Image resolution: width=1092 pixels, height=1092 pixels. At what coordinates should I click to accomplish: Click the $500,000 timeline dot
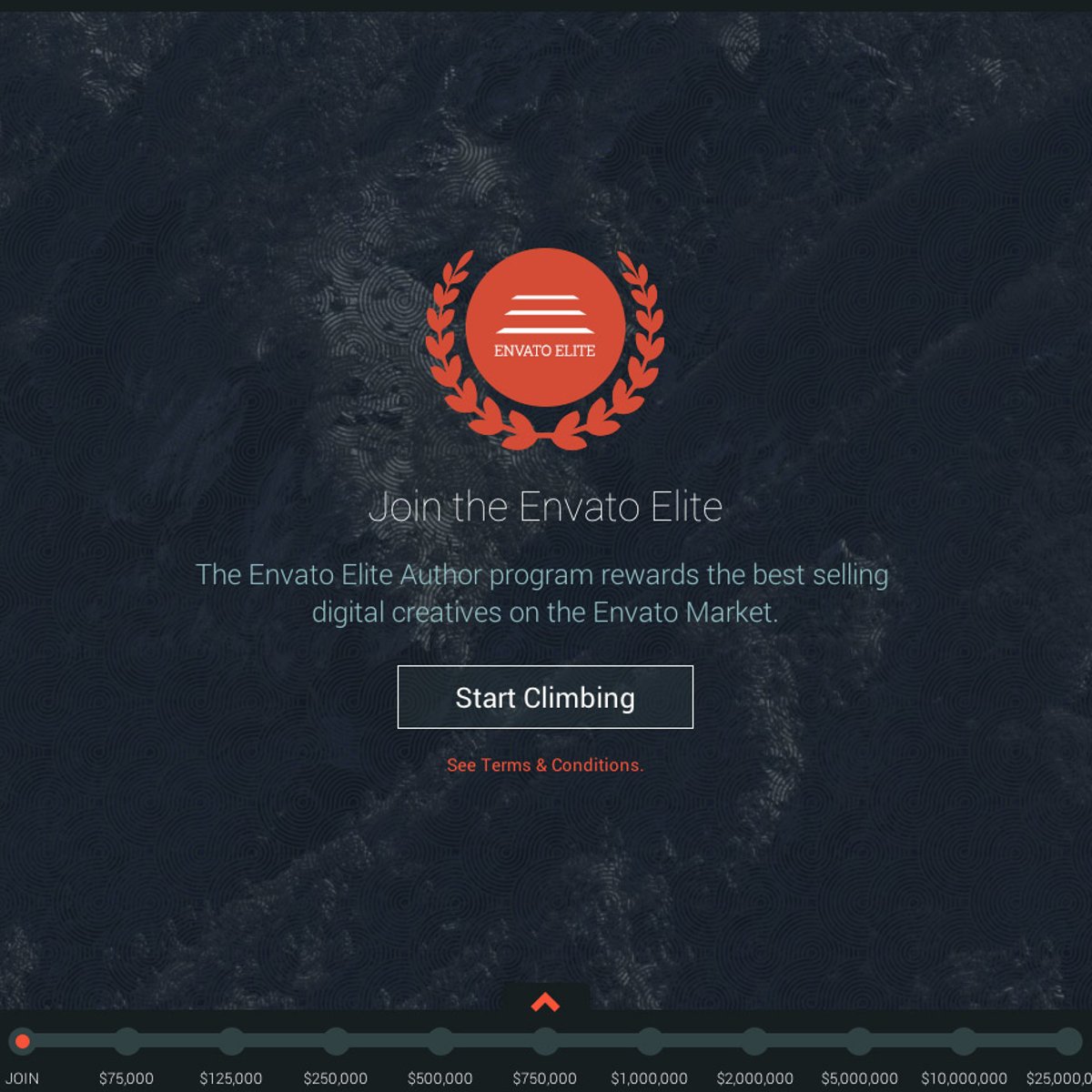[x=440, y=1041]
